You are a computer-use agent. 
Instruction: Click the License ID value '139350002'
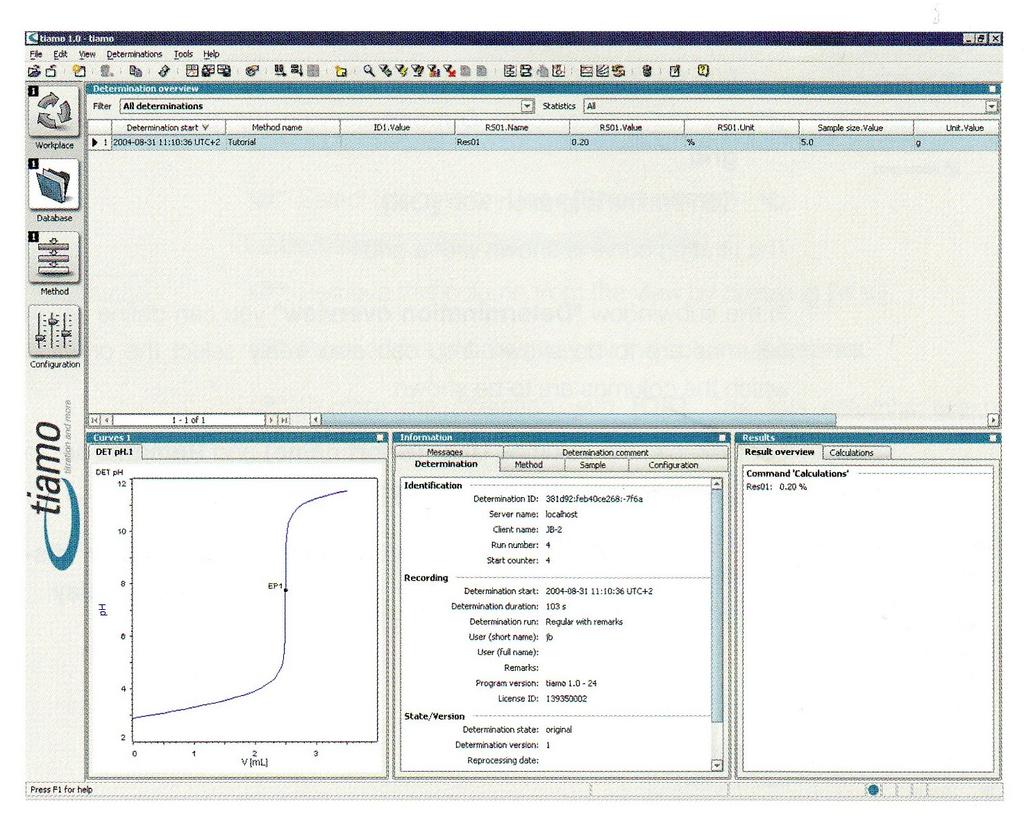click(x=566, y=699)
